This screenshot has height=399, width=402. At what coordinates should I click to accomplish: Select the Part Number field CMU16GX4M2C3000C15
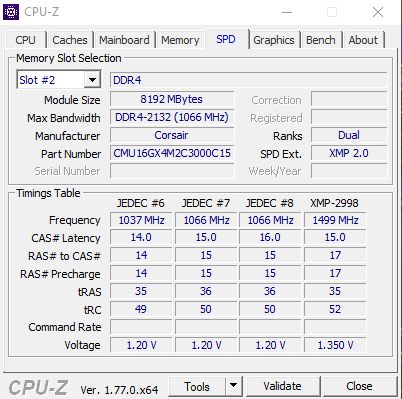172,153
